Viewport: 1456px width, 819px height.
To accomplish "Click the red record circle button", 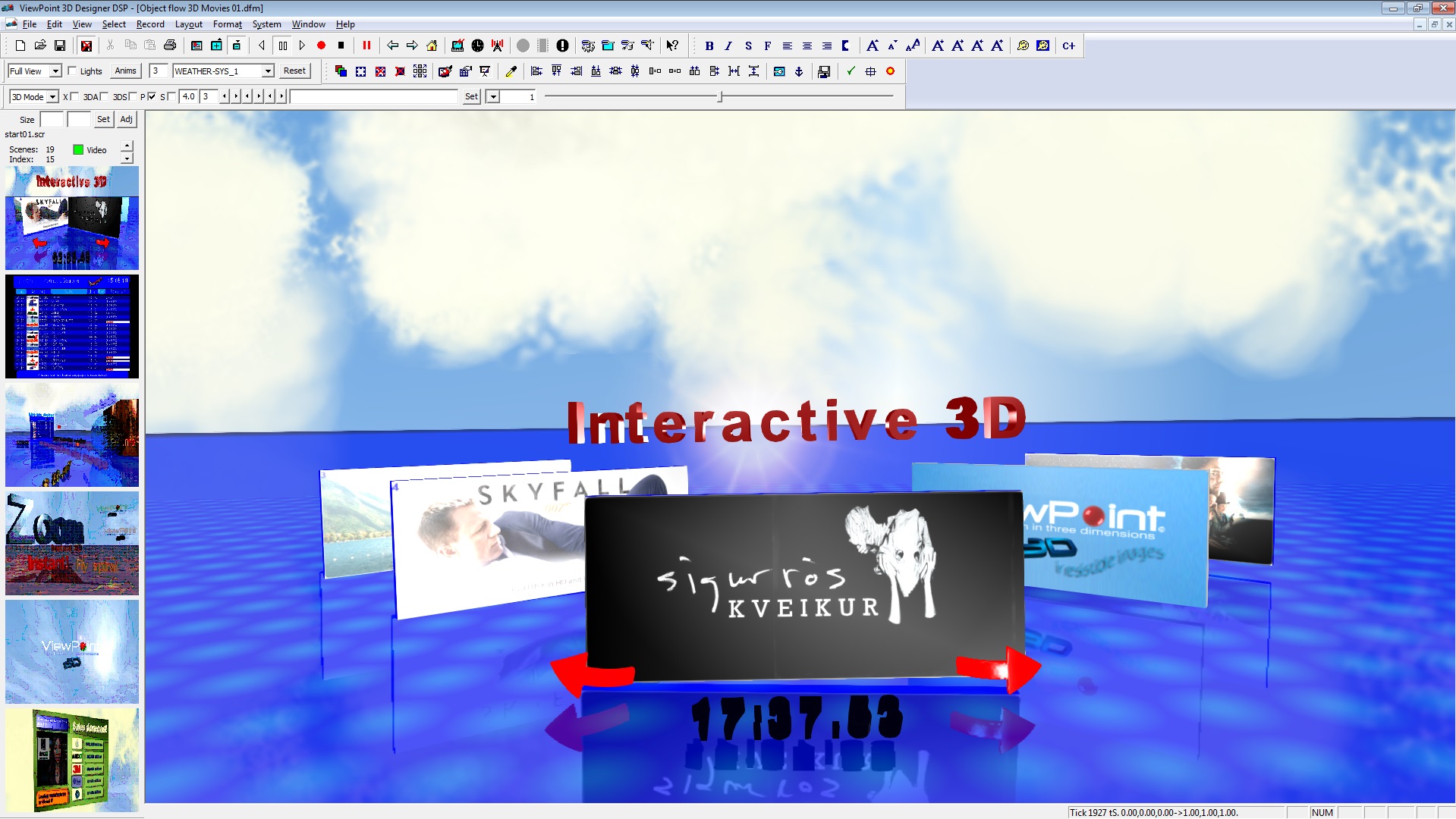I will click(x=322, y=45).
